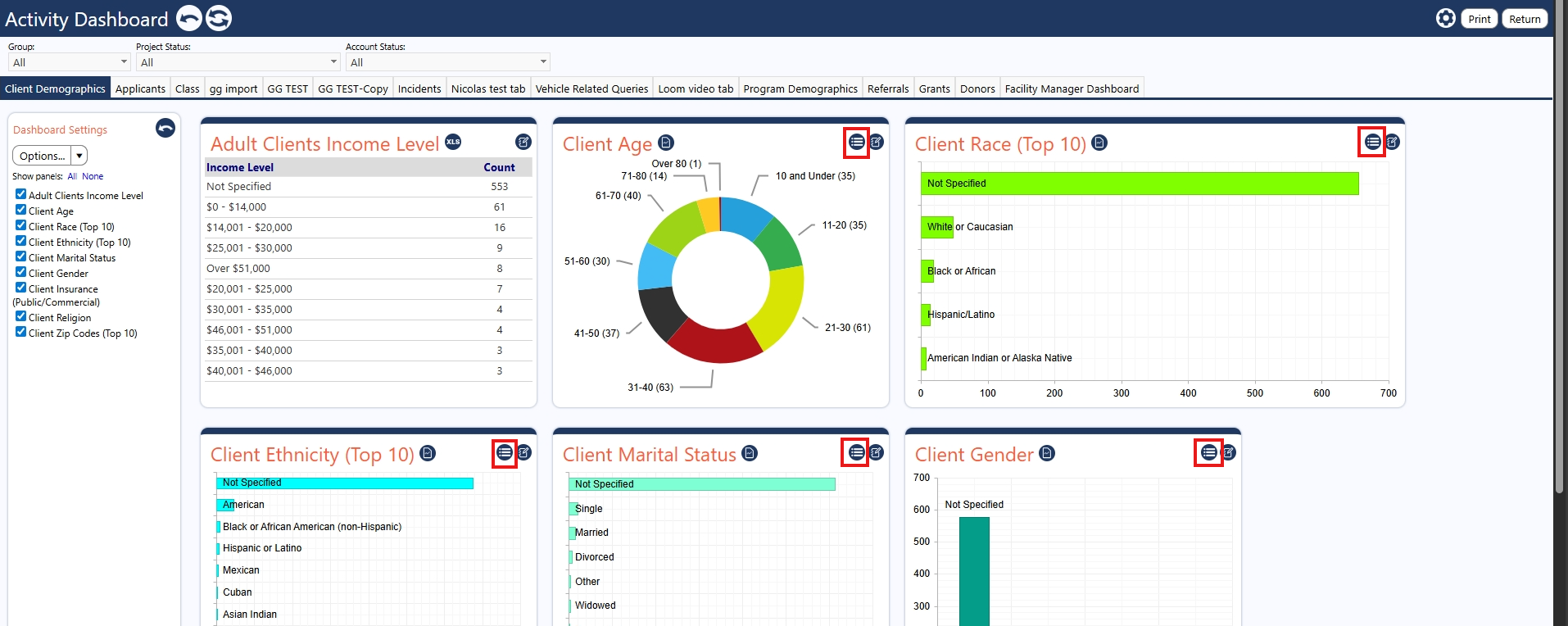Open the list menu icon on Client Marital Status panel

(x=856, y=452)
